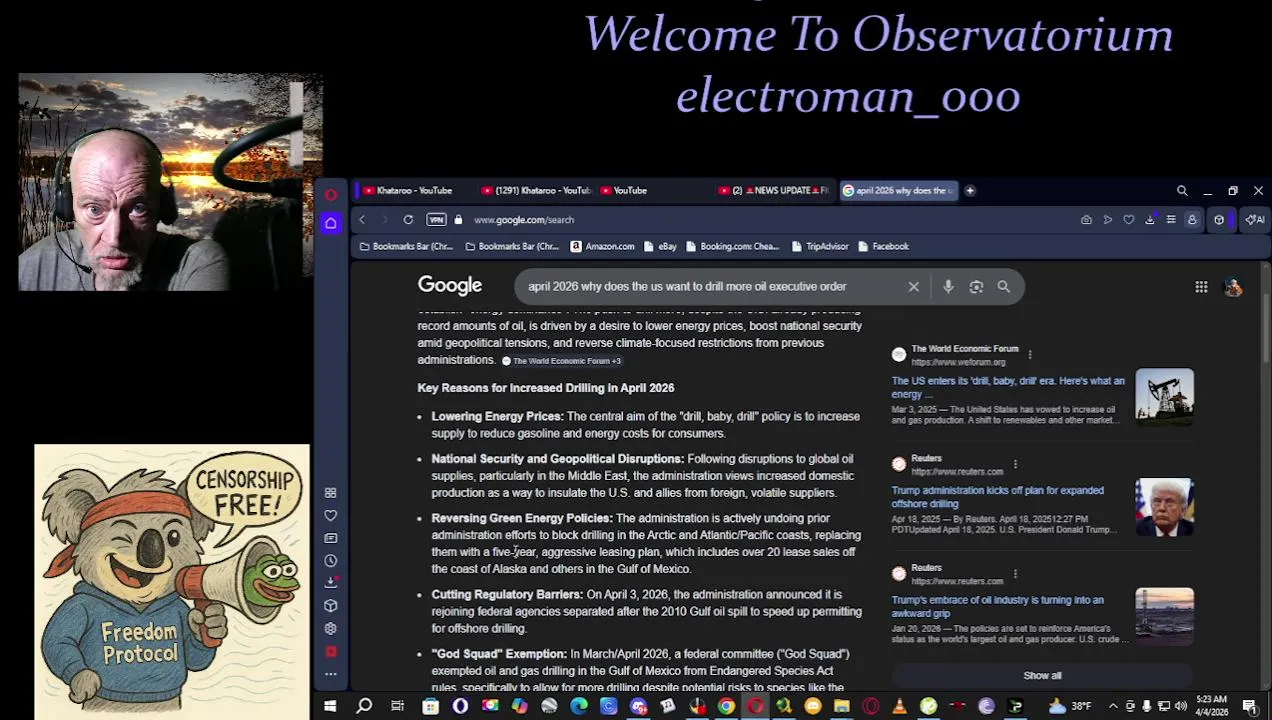Open the taskbar clock showing 5:23 AM
1272x720 pixels.
click(1212, 706)
